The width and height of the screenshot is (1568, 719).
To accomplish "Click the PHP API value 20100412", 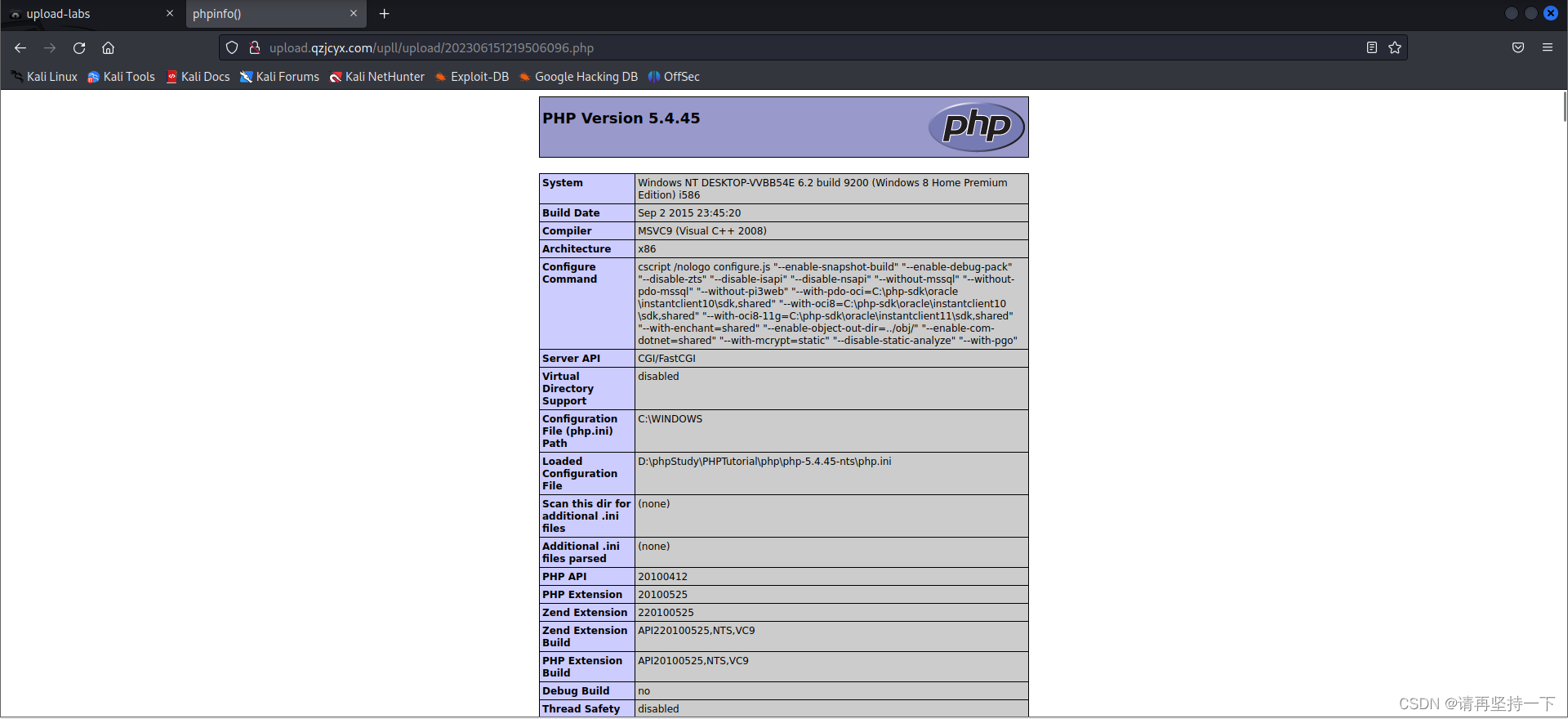I will pyautogui.click(x=662, y=577).
